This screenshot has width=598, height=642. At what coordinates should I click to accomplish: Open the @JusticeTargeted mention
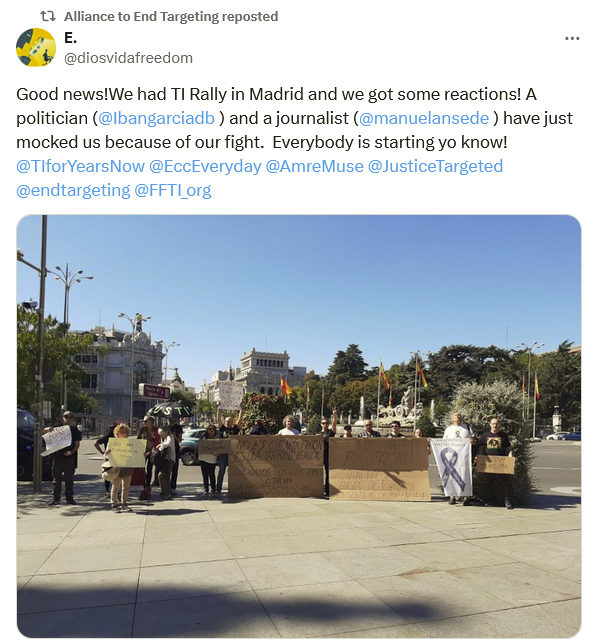tap(436, 166)
